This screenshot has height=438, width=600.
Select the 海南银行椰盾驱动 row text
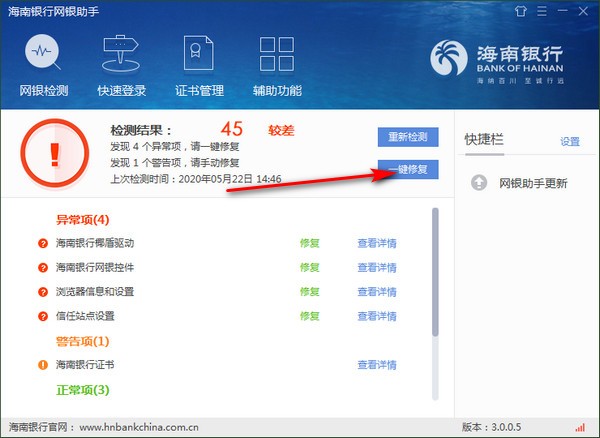click(95, 243)
